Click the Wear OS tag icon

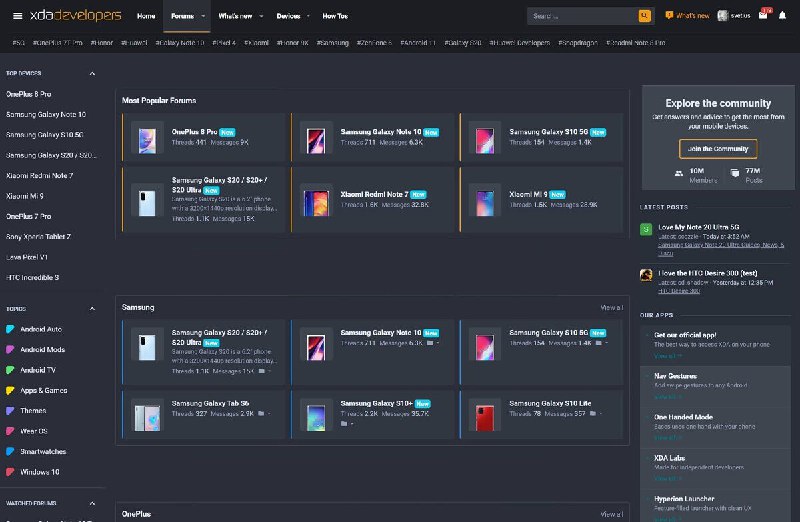[10, 431]
